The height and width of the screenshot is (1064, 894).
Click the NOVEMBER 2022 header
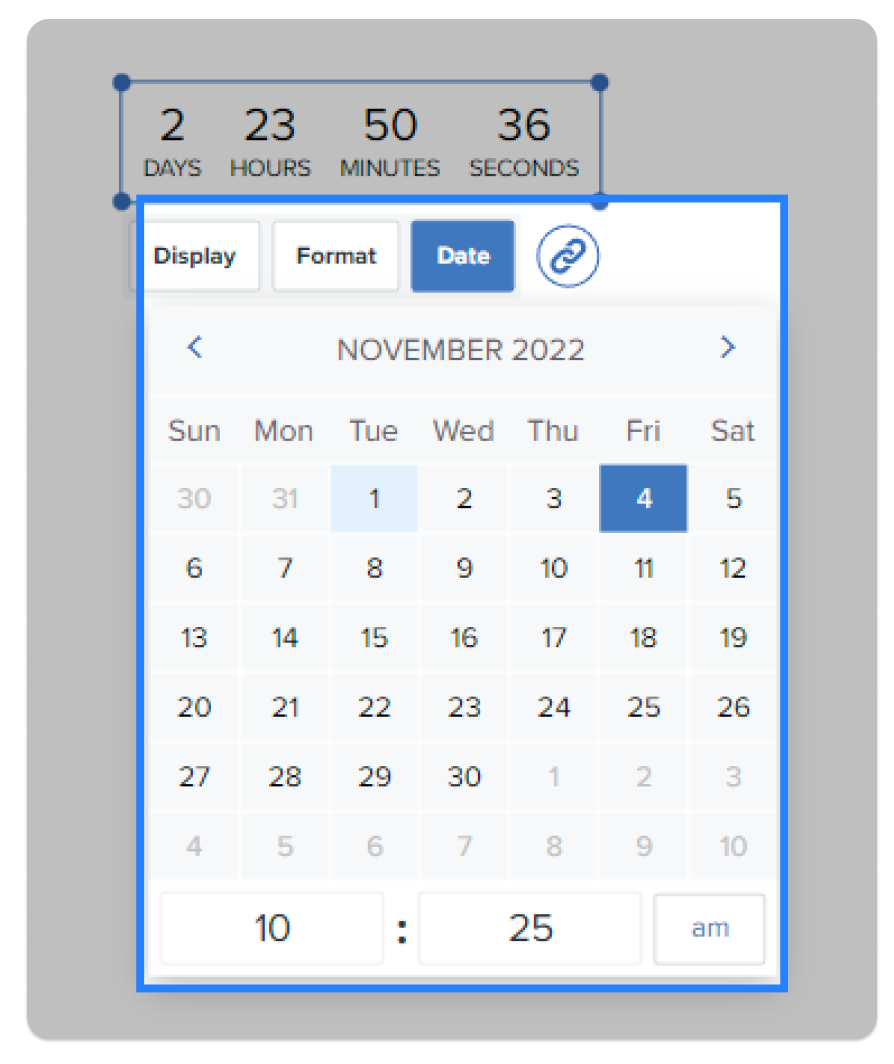click(461, 348)
